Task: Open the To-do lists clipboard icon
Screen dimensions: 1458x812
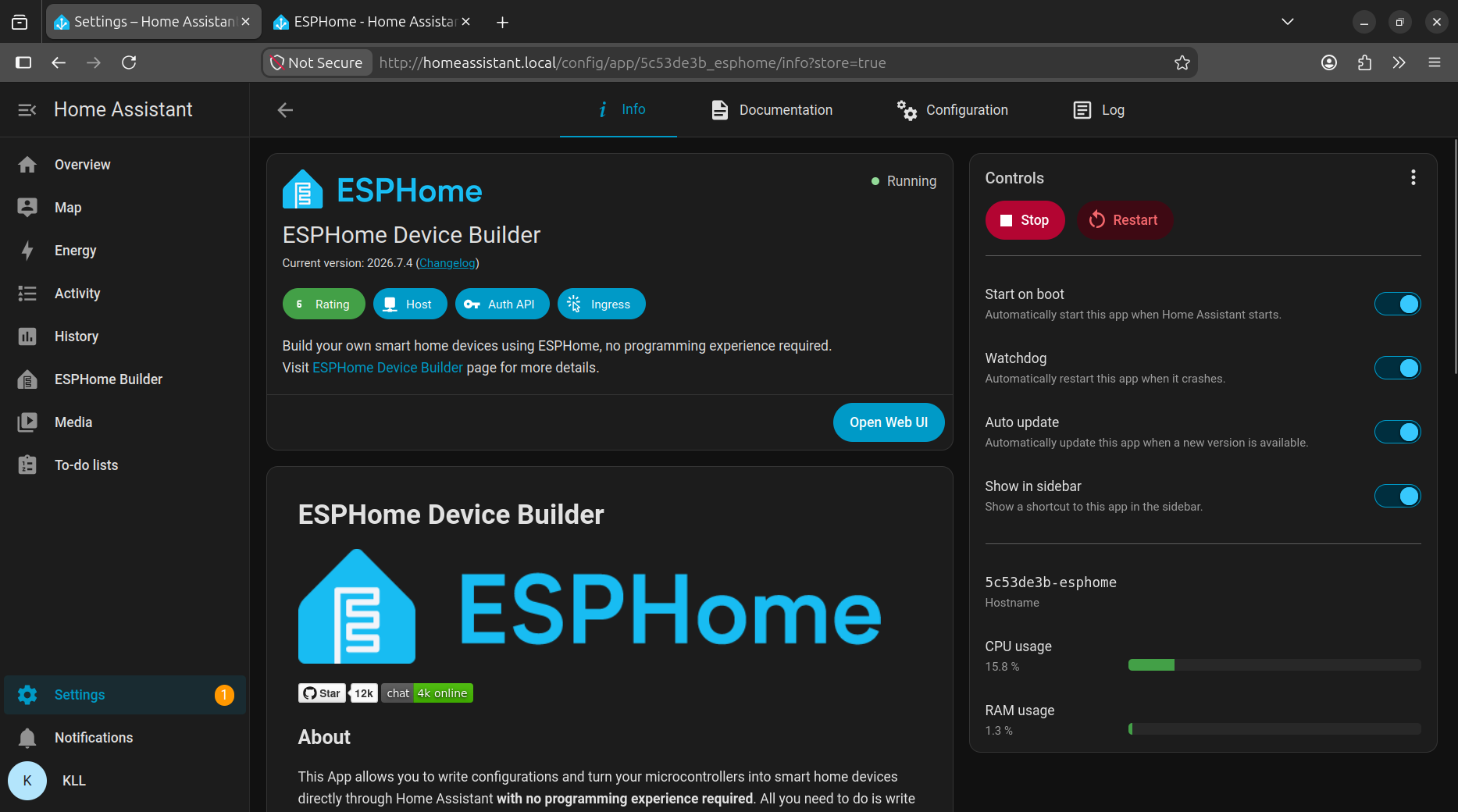Action: point(27,465)
